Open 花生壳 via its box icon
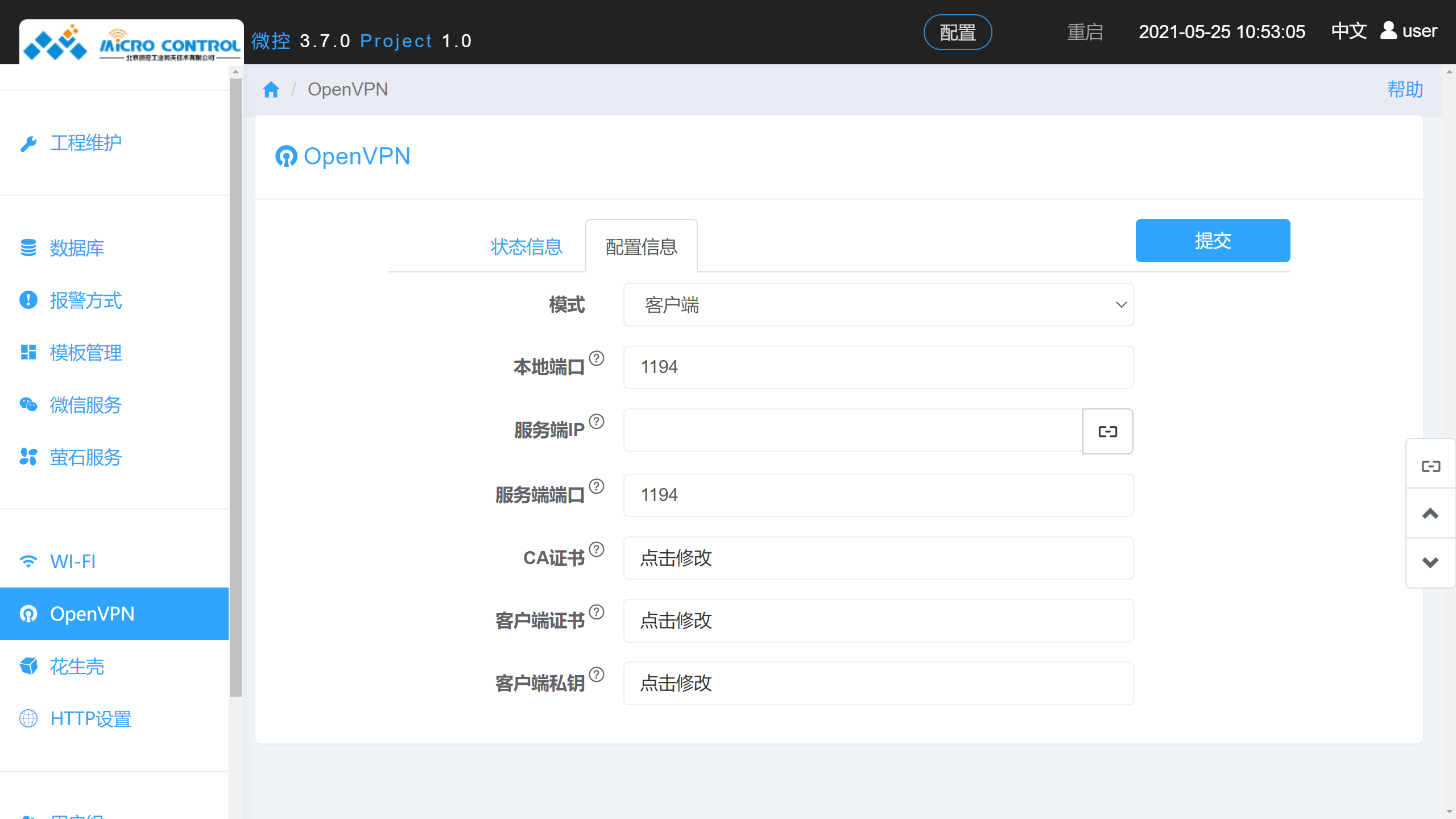 (x=28, y=666)
